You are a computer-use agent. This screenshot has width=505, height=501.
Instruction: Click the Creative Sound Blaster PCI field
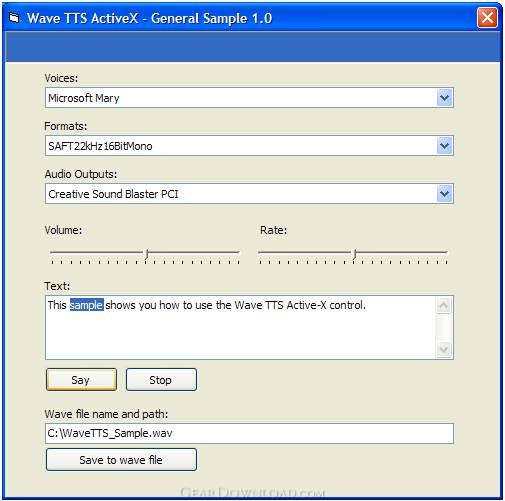coord(249,194)
